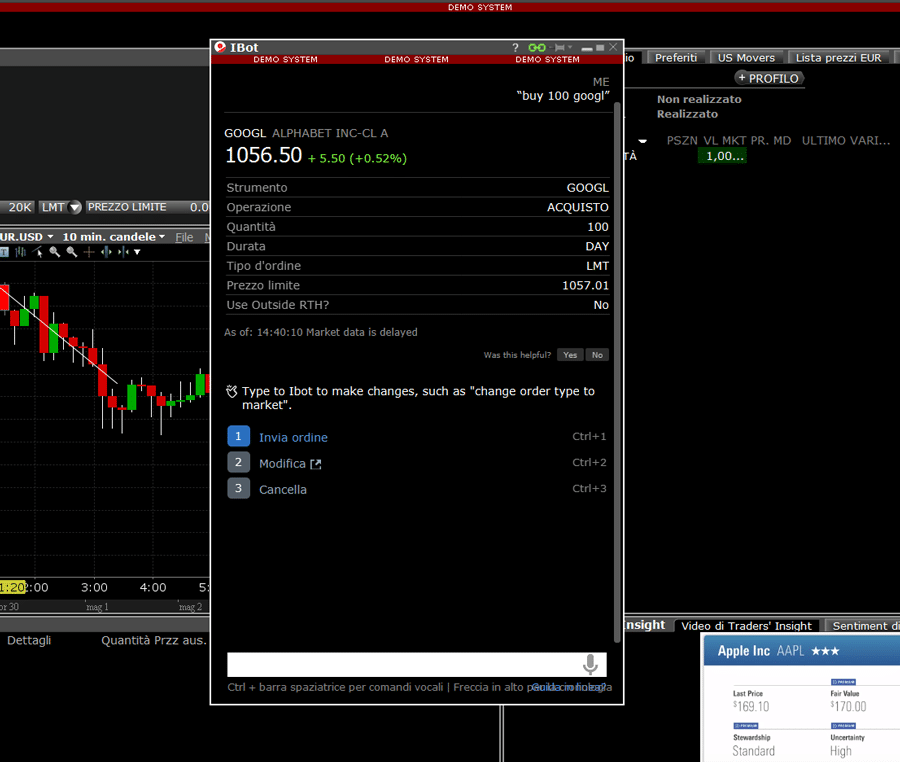Click the Prezzo limite 1057.01 value
The width and height of the screenshot is (900, 762).
click(585, 285)
